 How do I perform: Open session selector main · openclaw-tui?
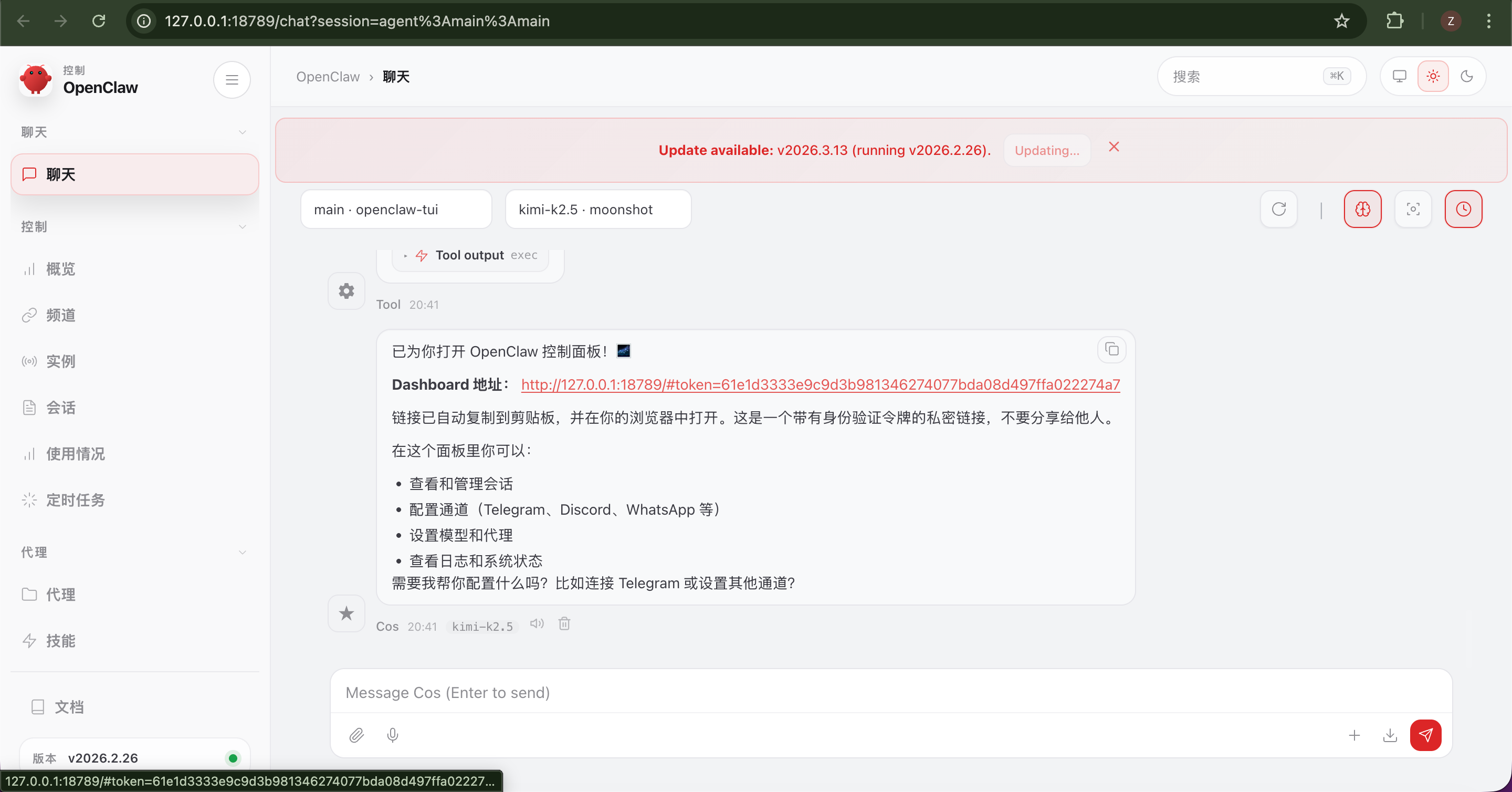click(396, 209)
